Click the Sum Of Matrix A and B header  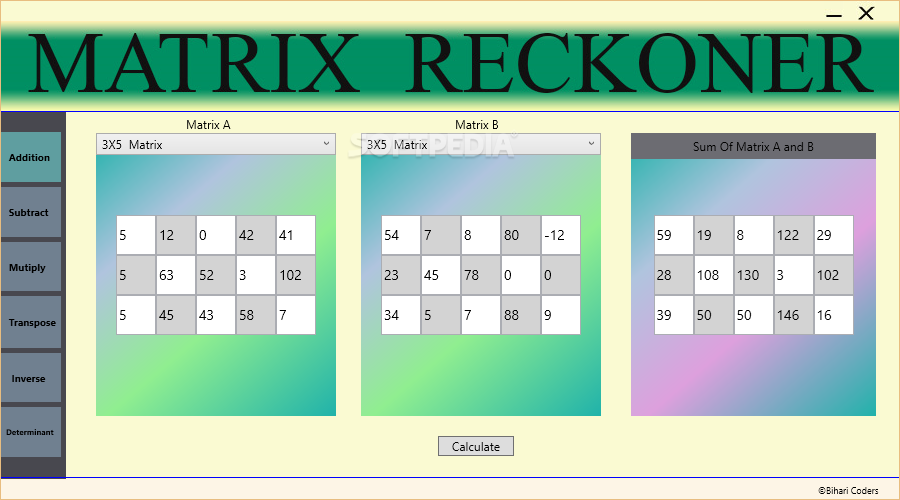(753, 146)
